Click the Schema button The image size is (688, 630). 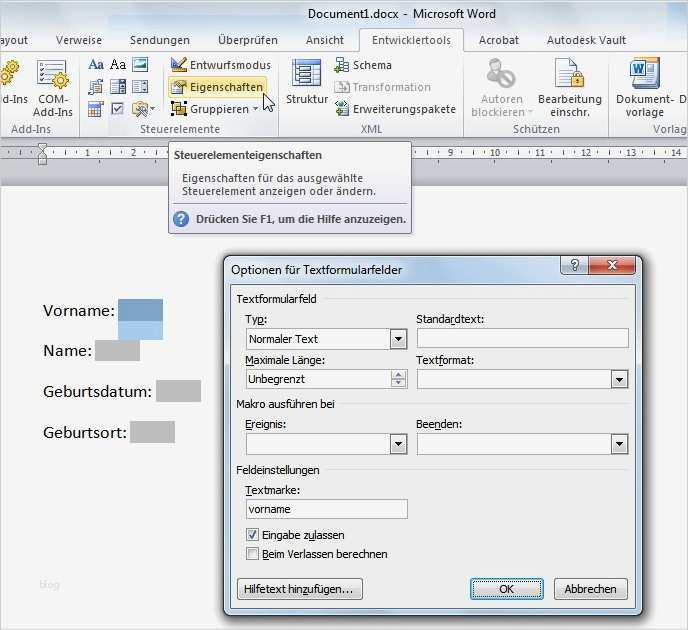[363, 65]
